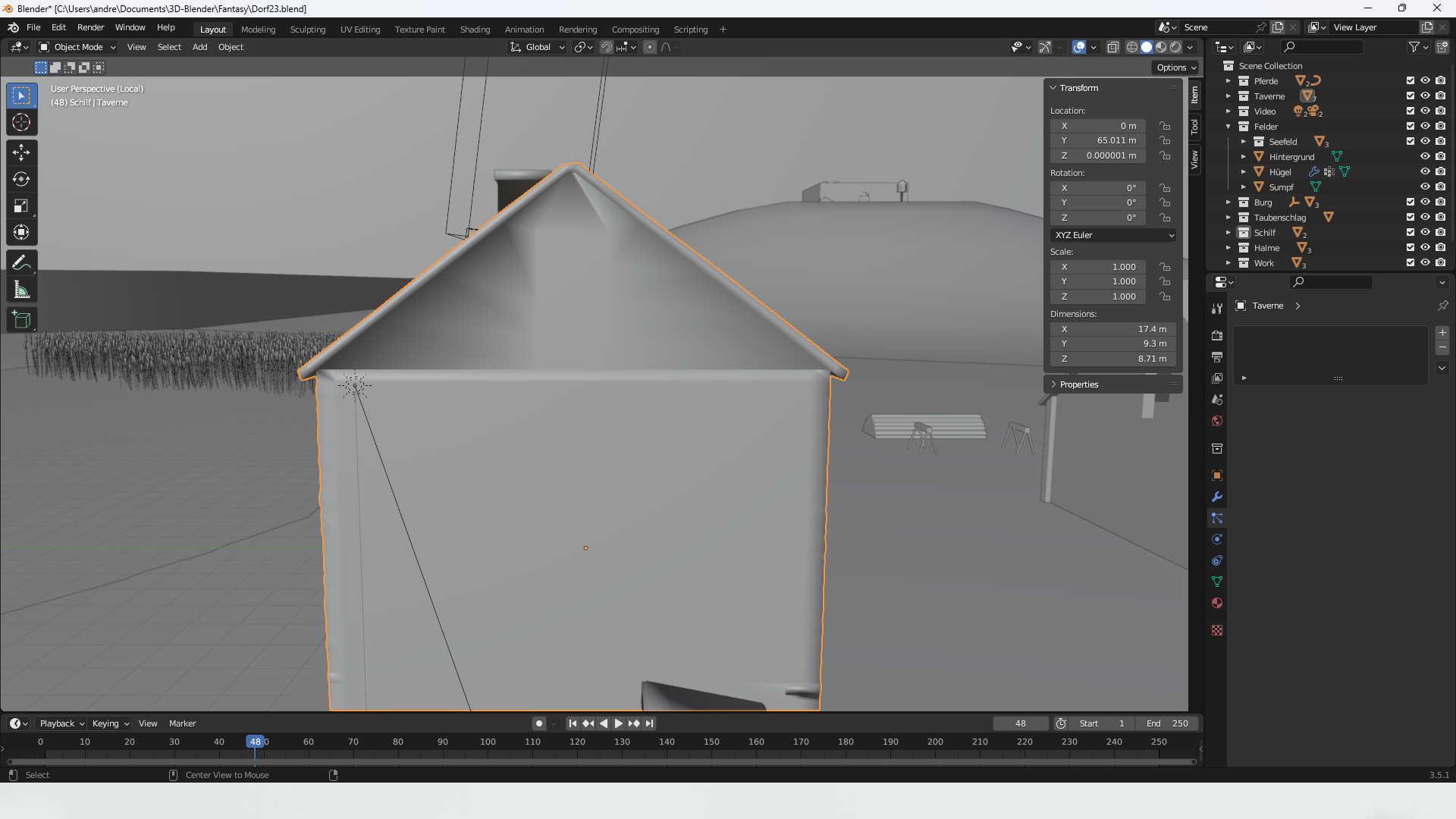Choose the Annotate tool
The width and height of the screenshot is (1456, 819).
tap(21, 263)
